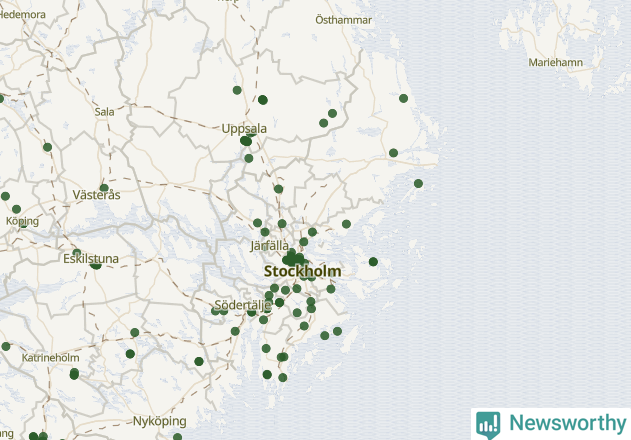Click the Södertälje city label

click(243, 306)
